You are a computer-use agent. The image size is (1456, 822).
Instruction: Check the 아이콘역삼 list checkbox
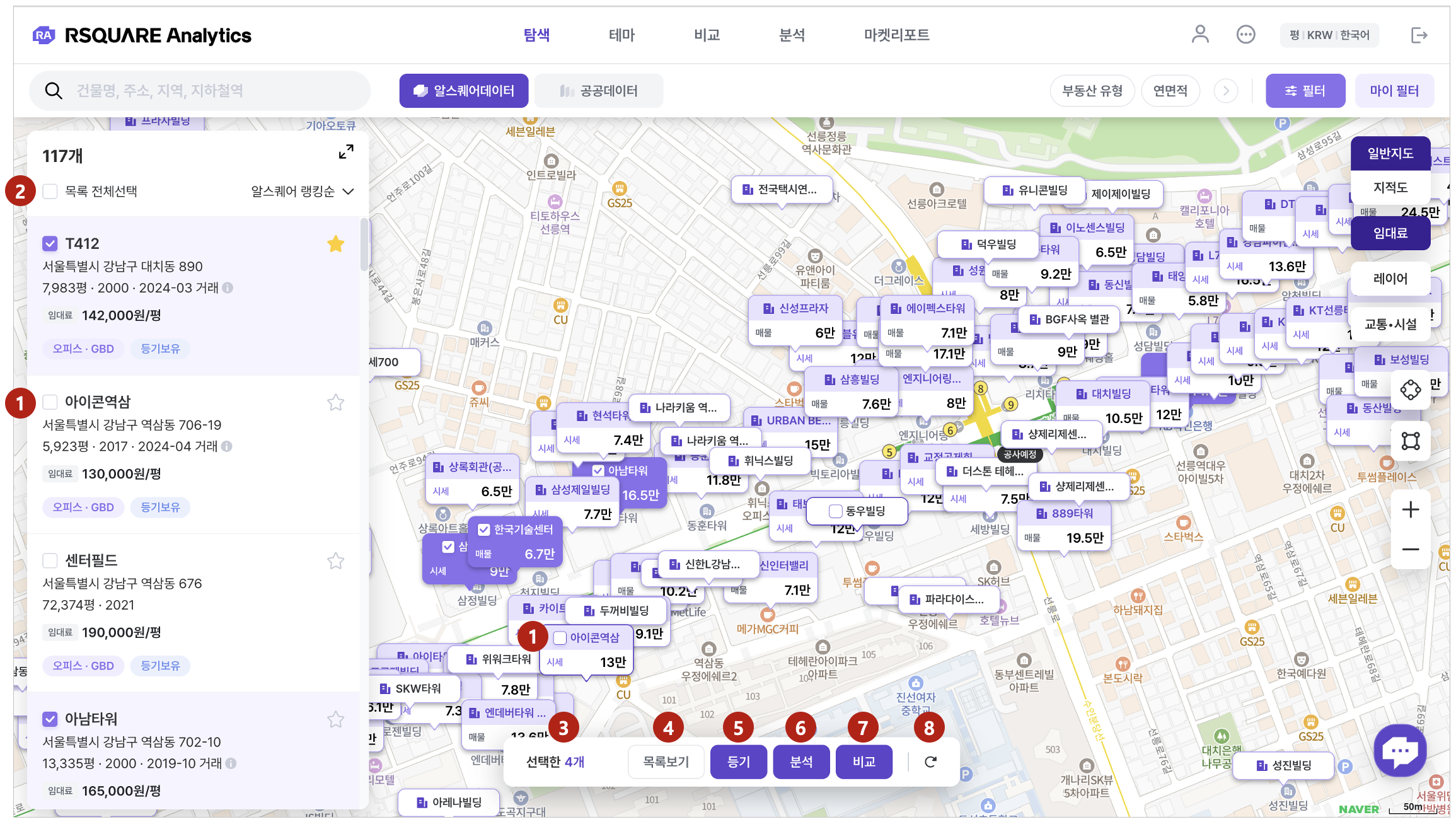(x=50, y=402)
